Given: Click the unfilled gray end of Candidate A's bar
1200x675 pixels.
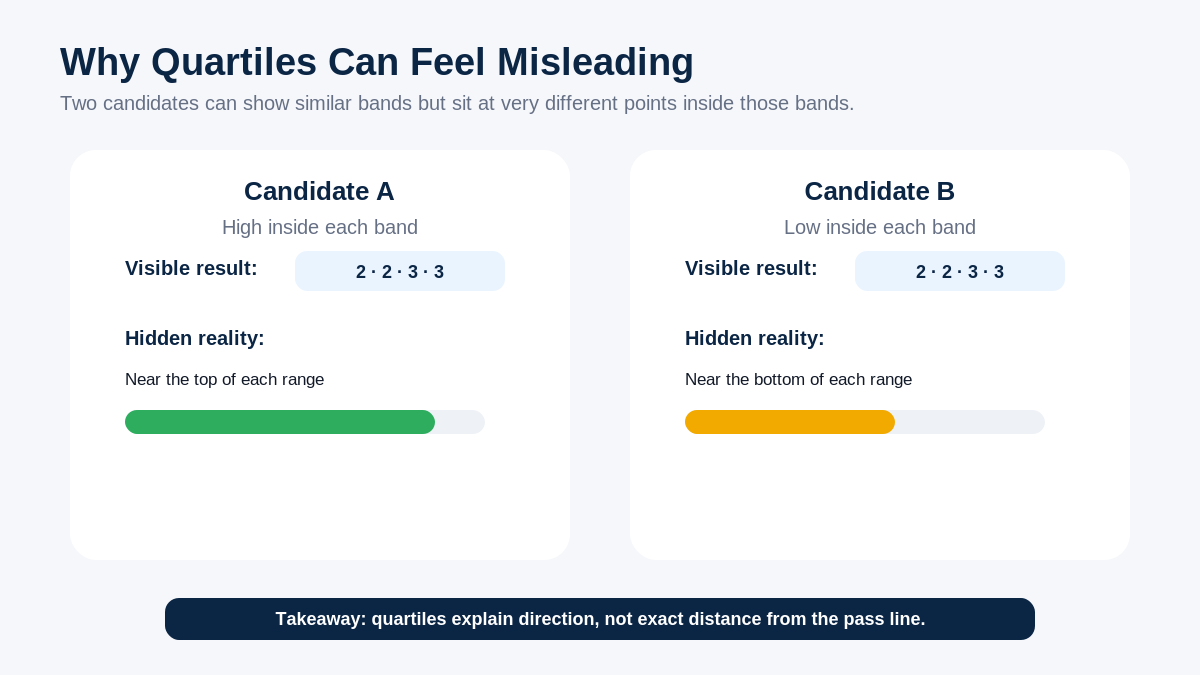Looking at the screenshot, I should [x=461, y=422].
